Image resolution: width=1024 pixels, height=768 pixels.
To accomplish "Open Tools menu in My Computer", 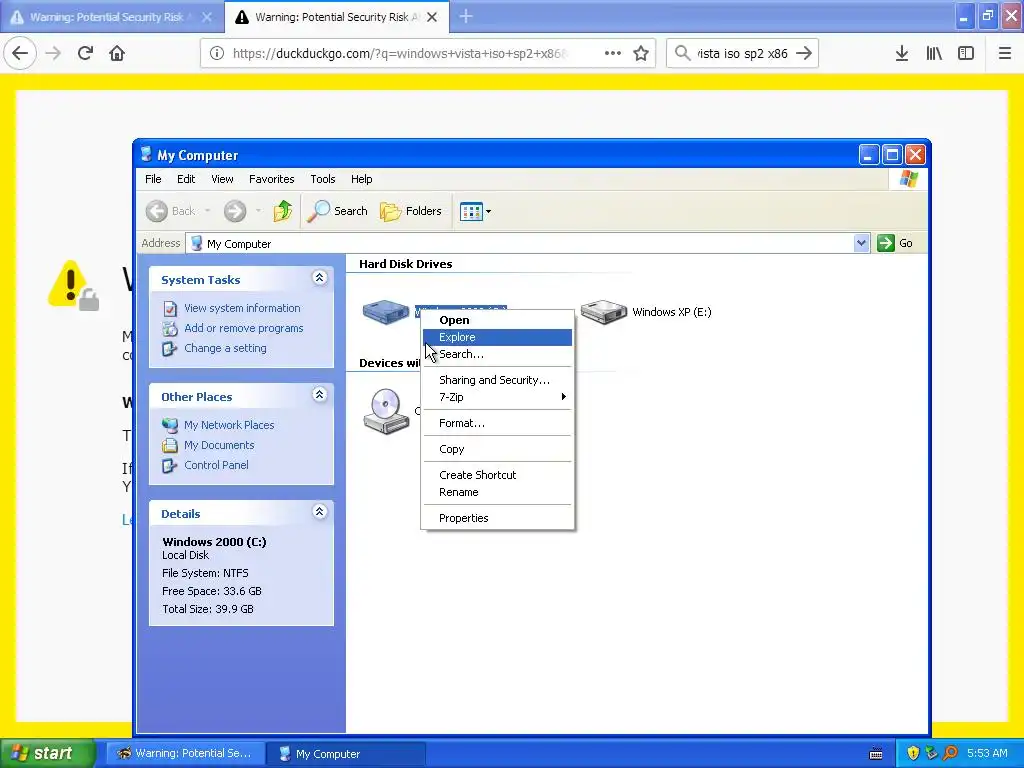I will coord(323,179).
